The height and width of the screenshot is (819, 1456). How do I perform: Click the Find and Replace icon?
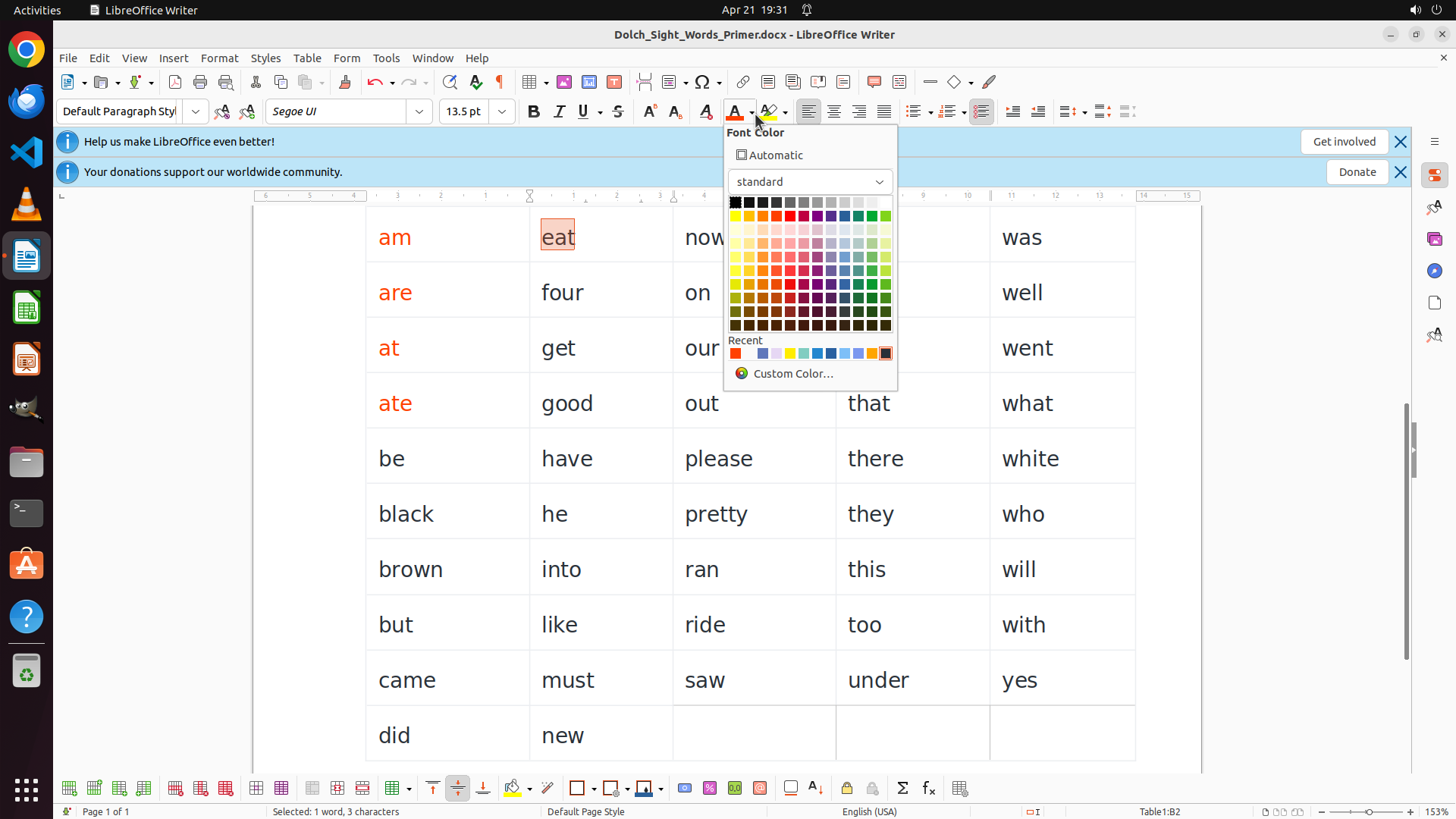click(x=450, y=82)
